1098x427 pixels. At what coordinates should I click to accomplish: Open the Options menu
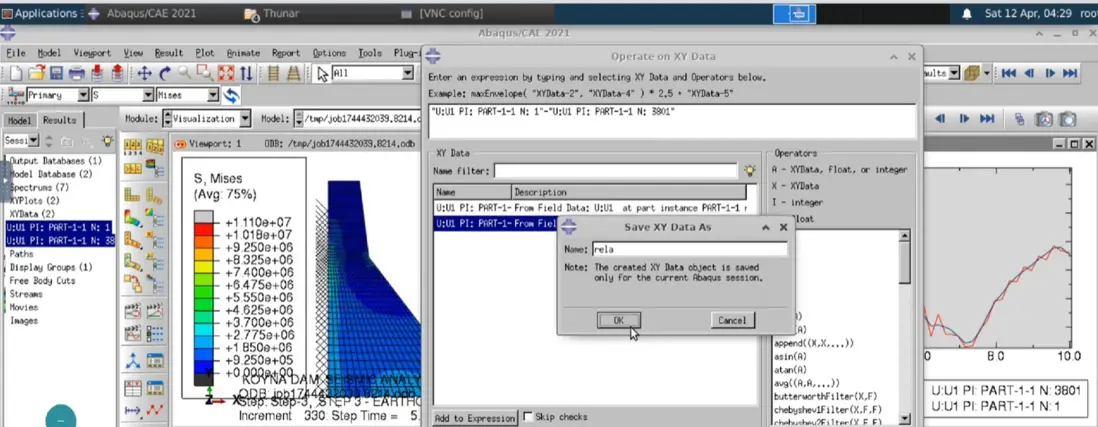click(329, 52)
